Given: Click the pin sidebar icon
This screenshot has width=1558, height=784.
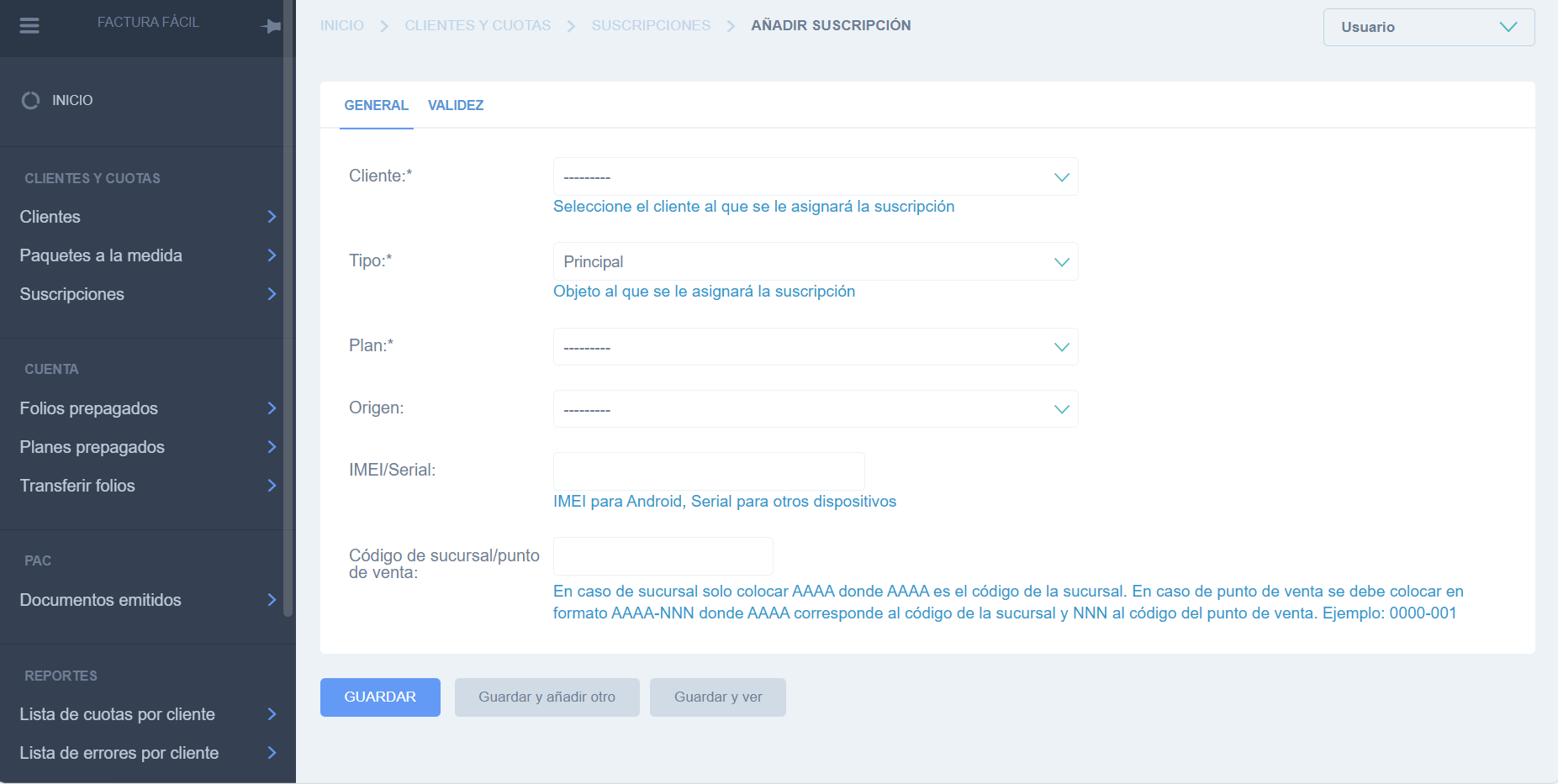Looking at the screenshot, I should (271, 27).
